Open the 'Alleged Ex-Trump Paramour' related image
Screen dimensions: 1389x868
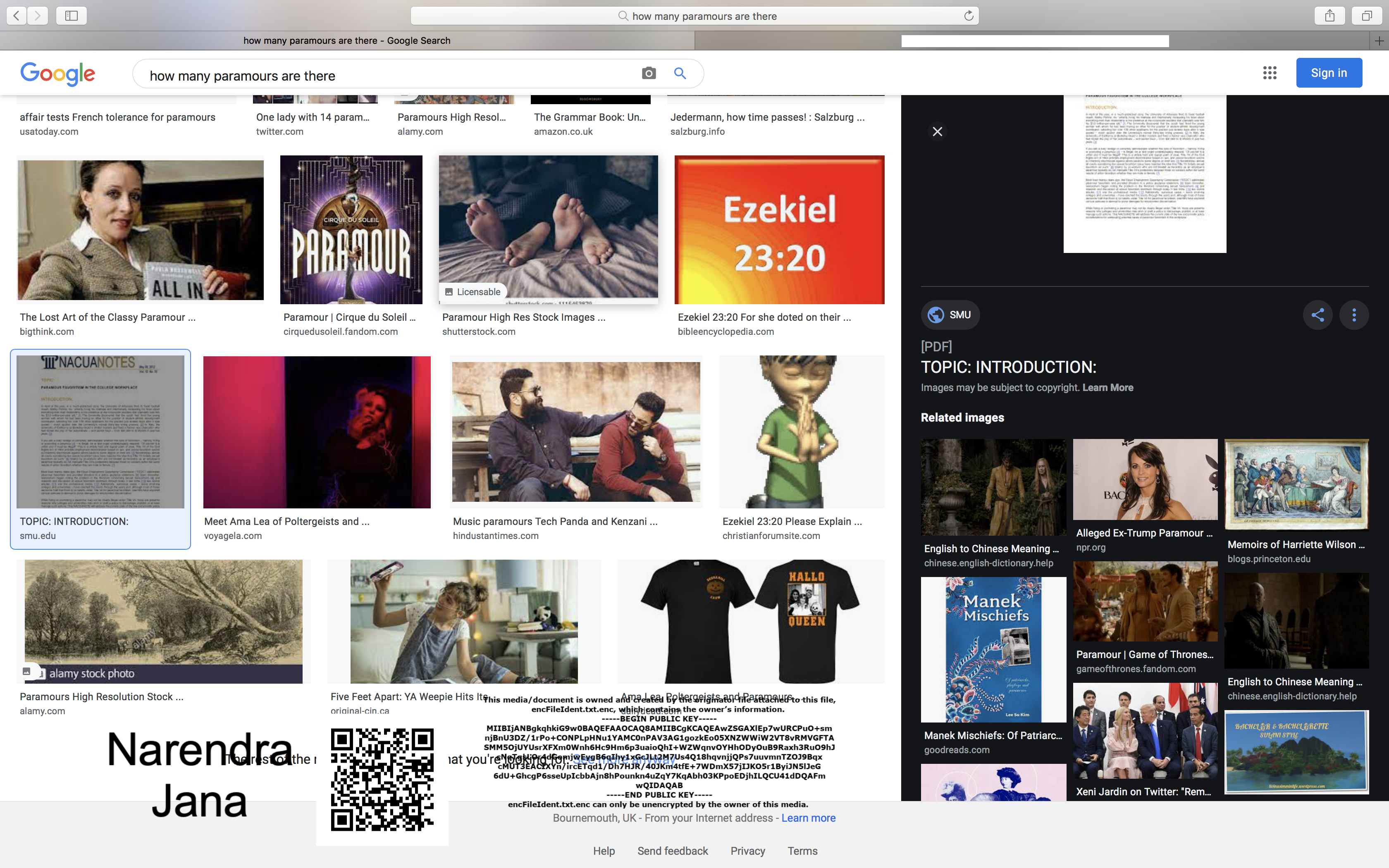pyautogui.click(x=1145, y=487)
